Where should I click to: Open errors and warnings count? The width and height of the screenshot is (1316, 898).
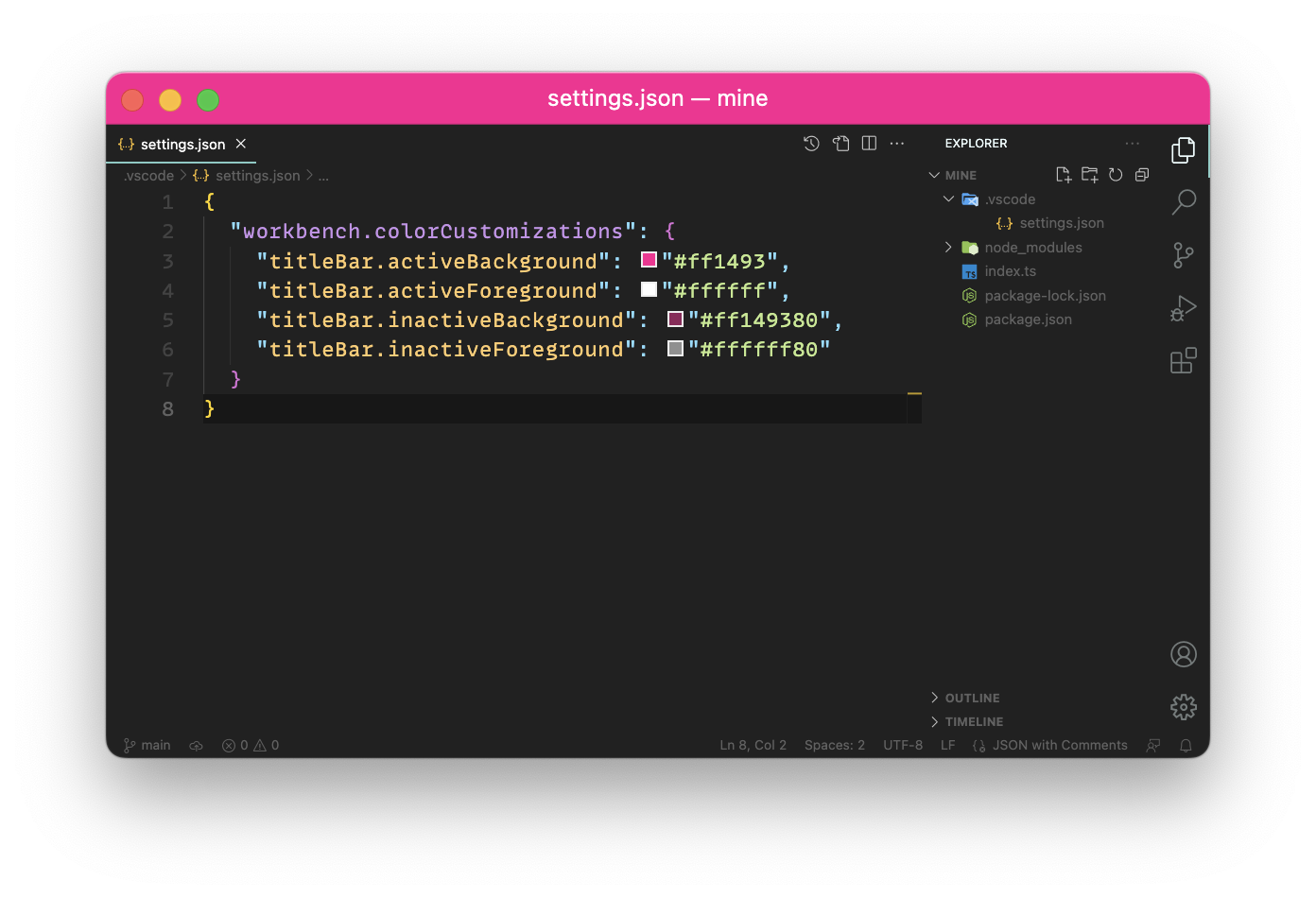tap(251, 745)
